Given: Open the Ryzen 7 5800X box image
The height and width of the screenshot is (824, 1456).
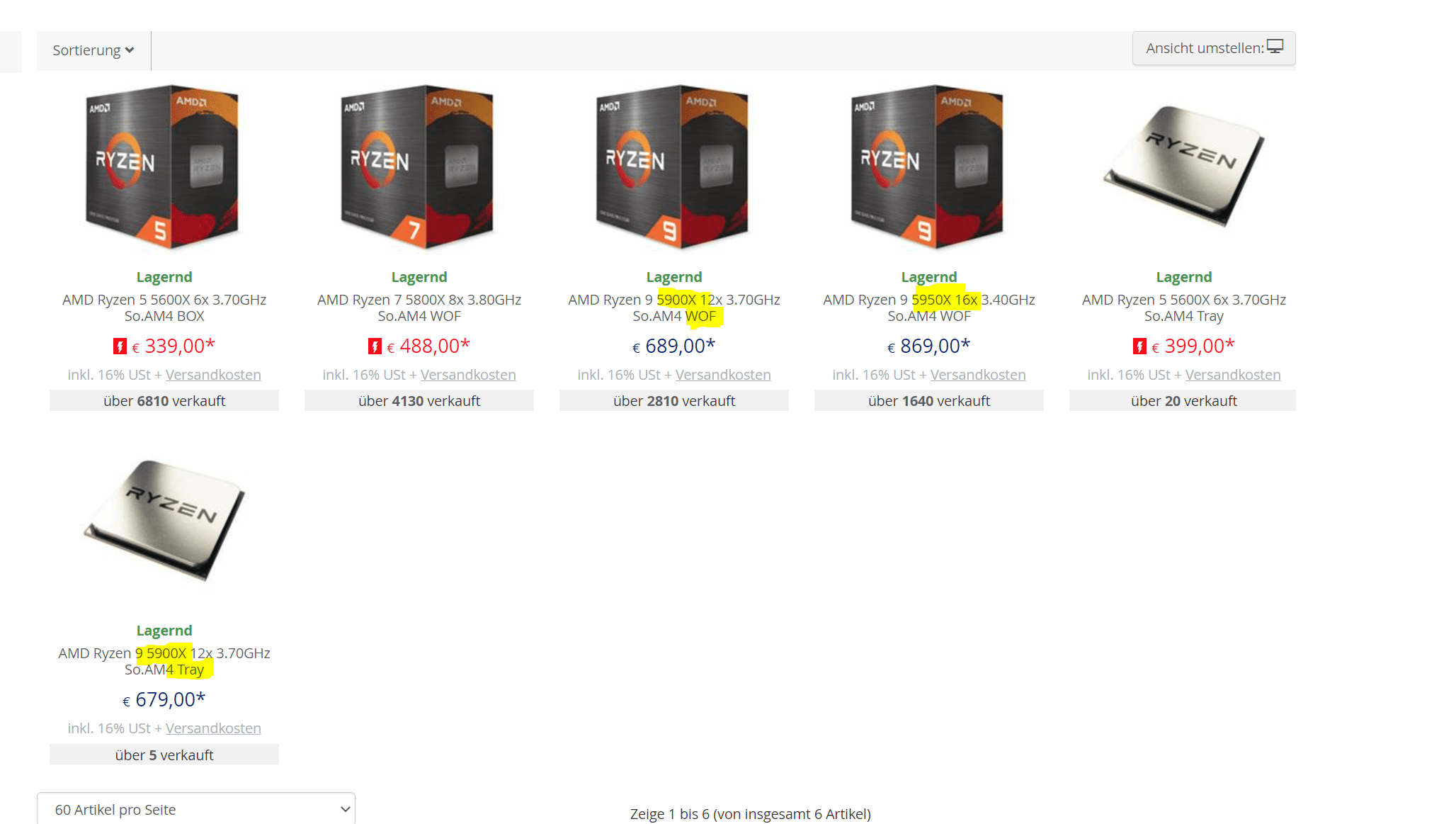Looking at the screenshot, I should pyautogui.click(x=418, y=167).
